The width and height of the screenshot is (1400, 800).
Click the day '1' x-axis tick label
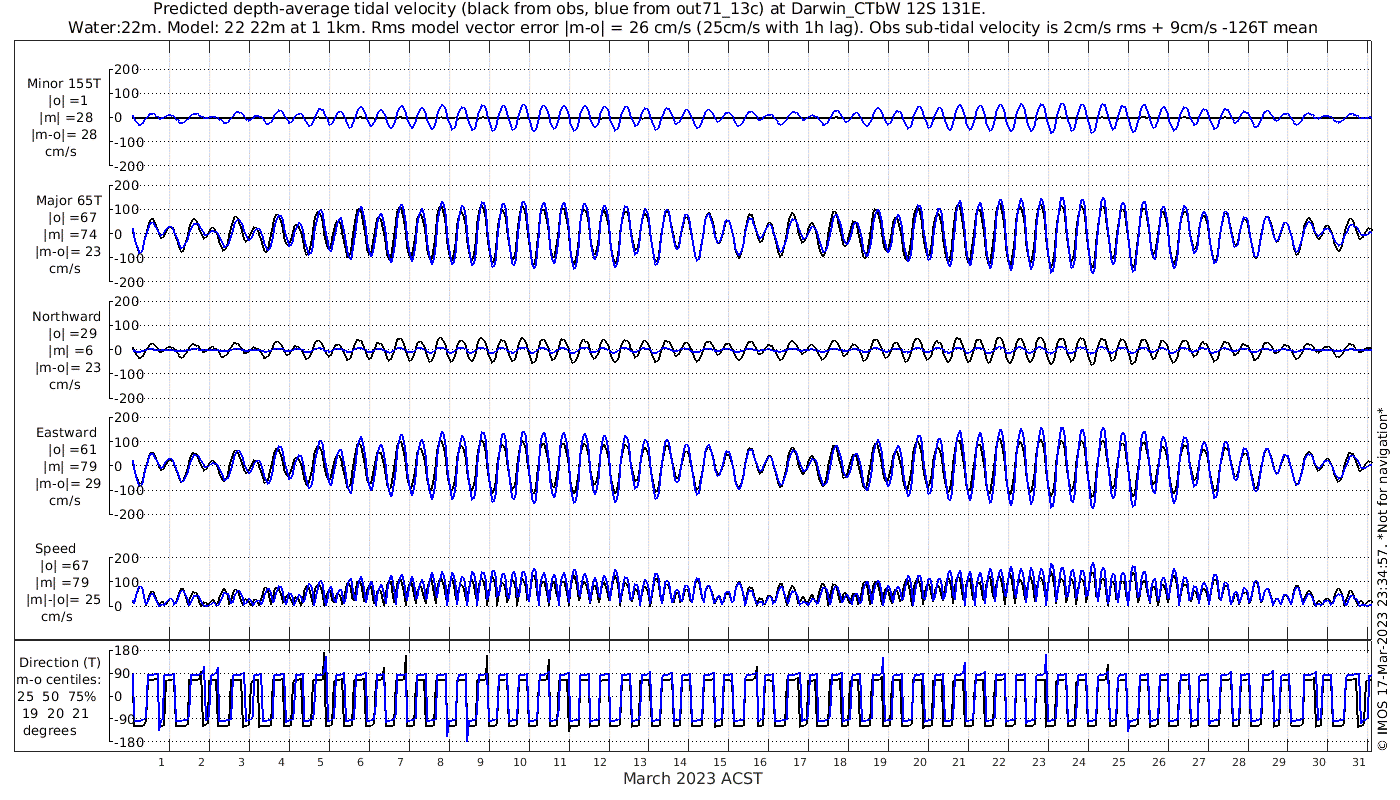[161, 762]
